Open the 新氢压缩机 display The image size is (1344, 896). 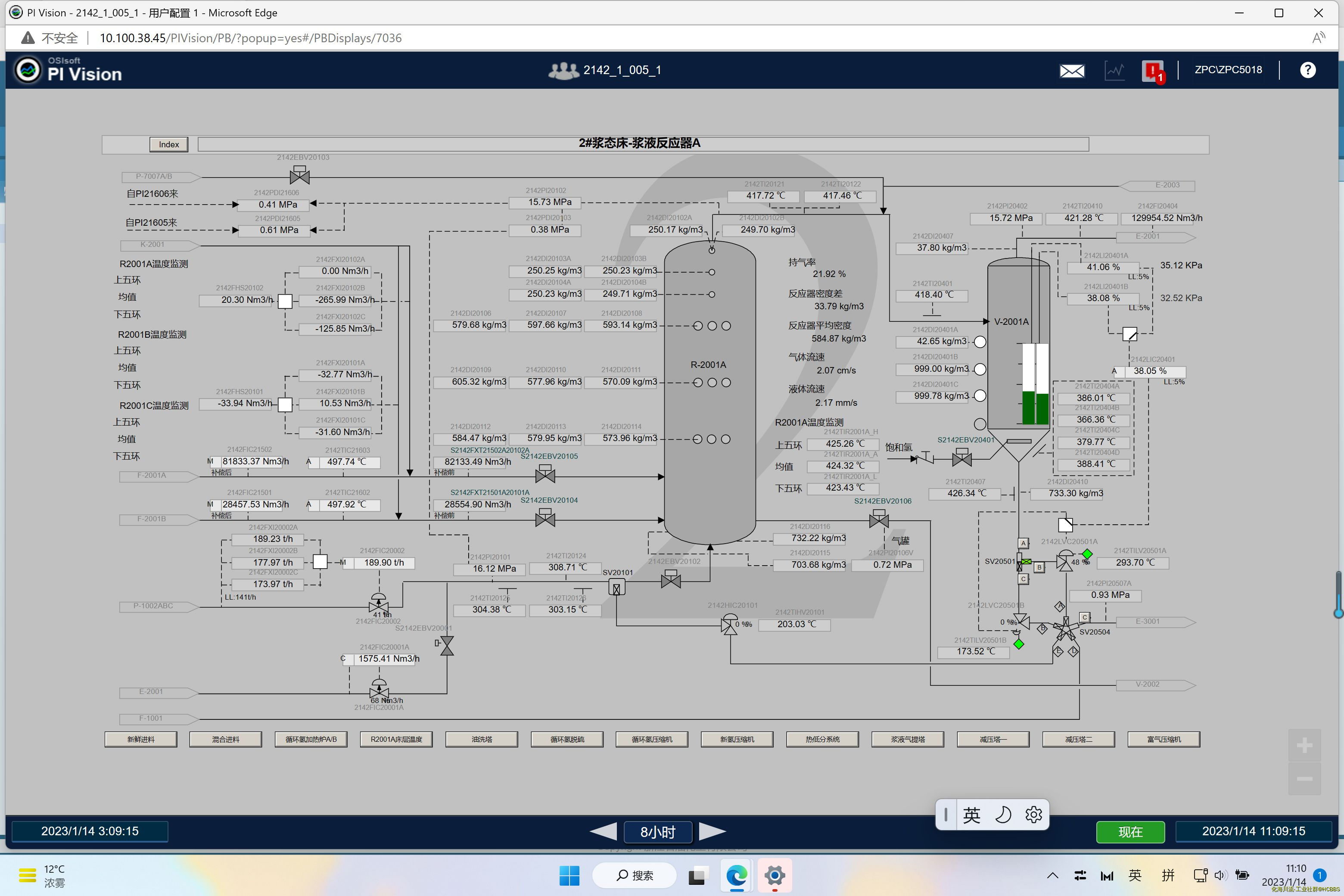pyautogui.click(x=737, y=740)
